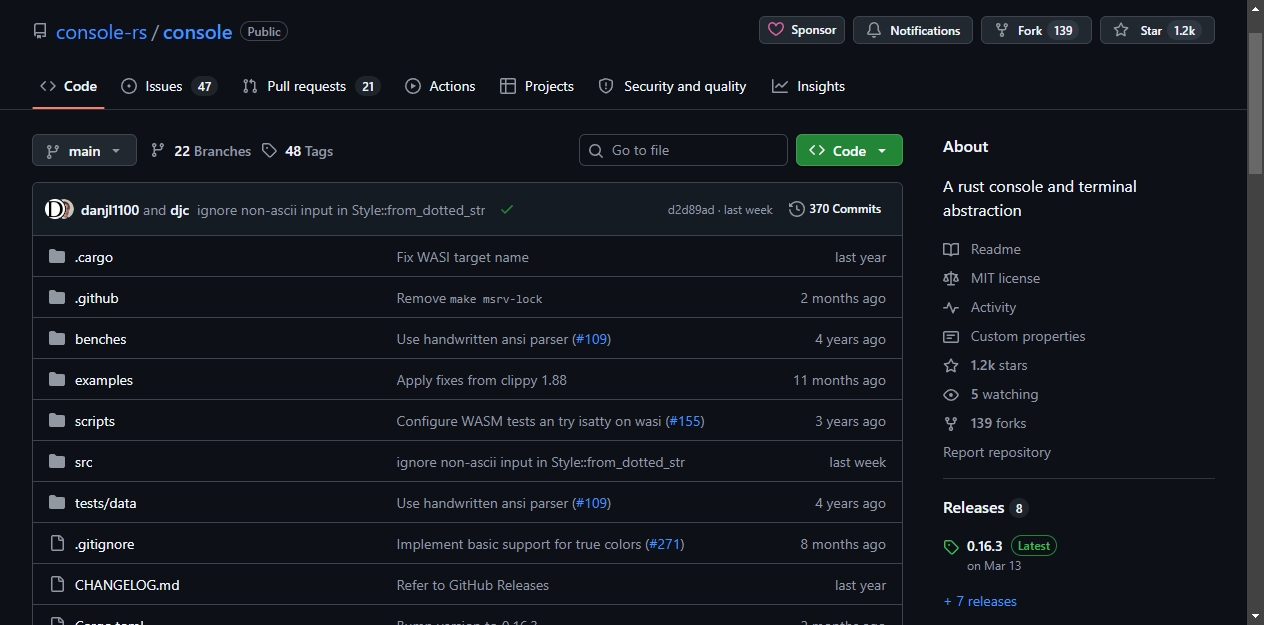Open the CHANGELOG.md file
This screenshot has width=1264, height=625.
point(127,585)
